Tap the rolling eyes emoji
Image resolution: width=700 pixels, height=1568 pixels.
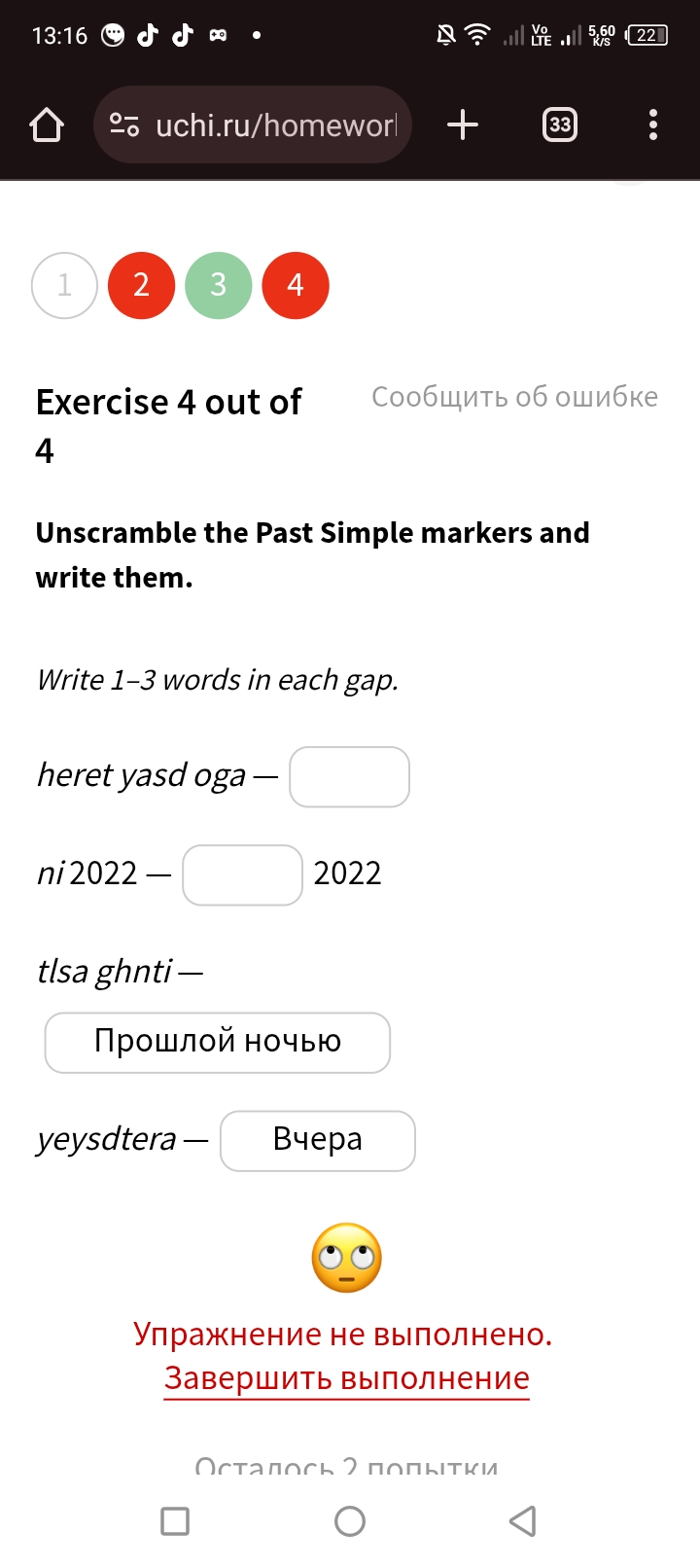pos(347,1258)
